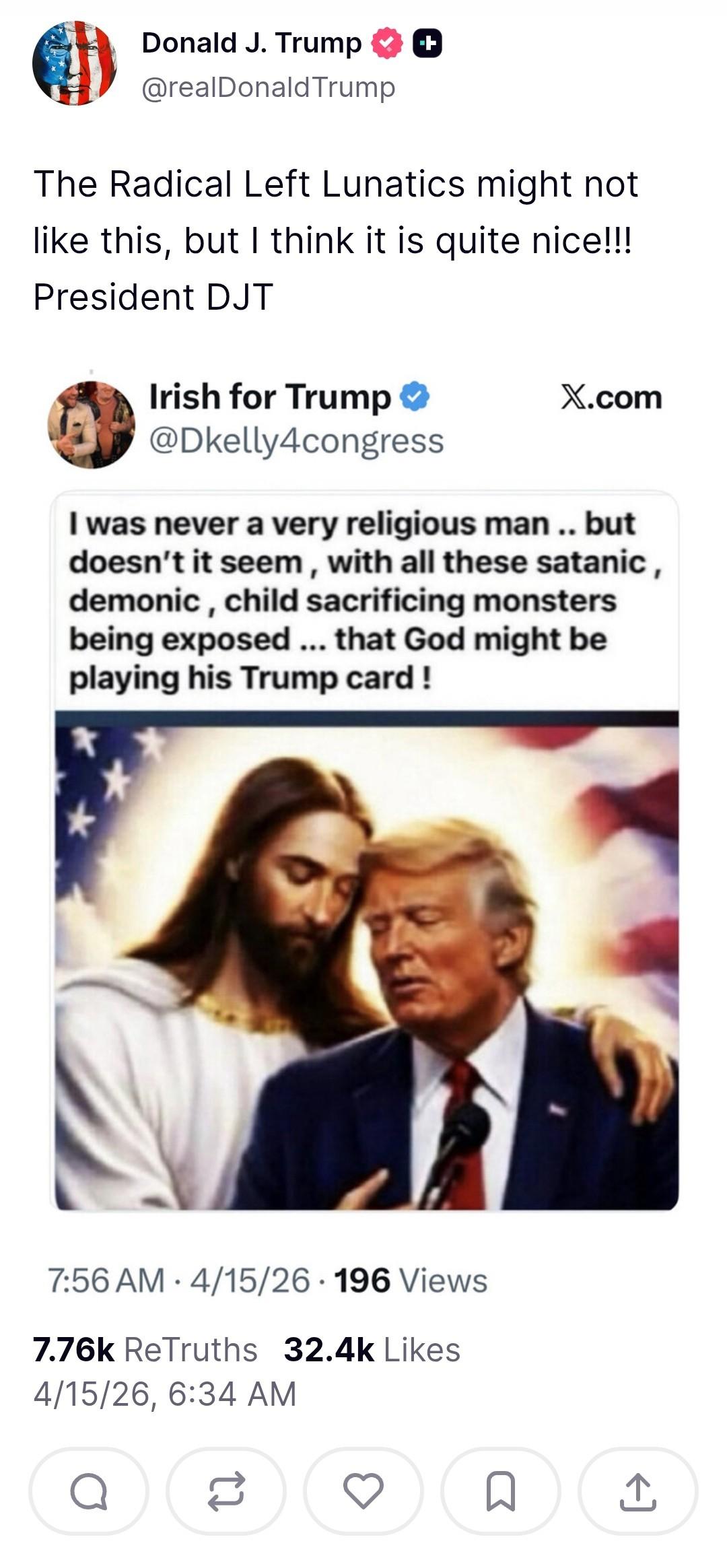
Task: Tap the red verified badge
Action: (387, 44)
